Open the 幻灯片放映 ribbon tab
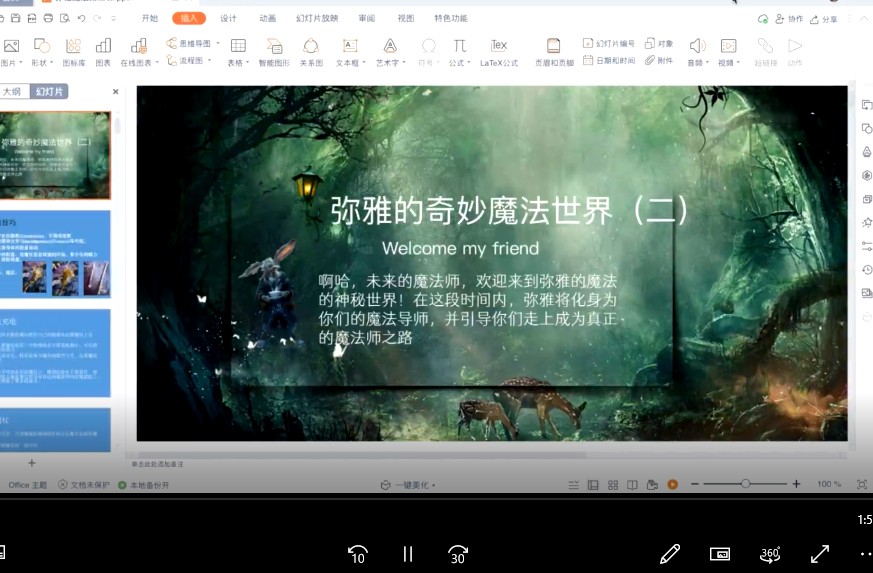Image resolution: width=873 pixels, height=573 pixels. click(317, 18)
